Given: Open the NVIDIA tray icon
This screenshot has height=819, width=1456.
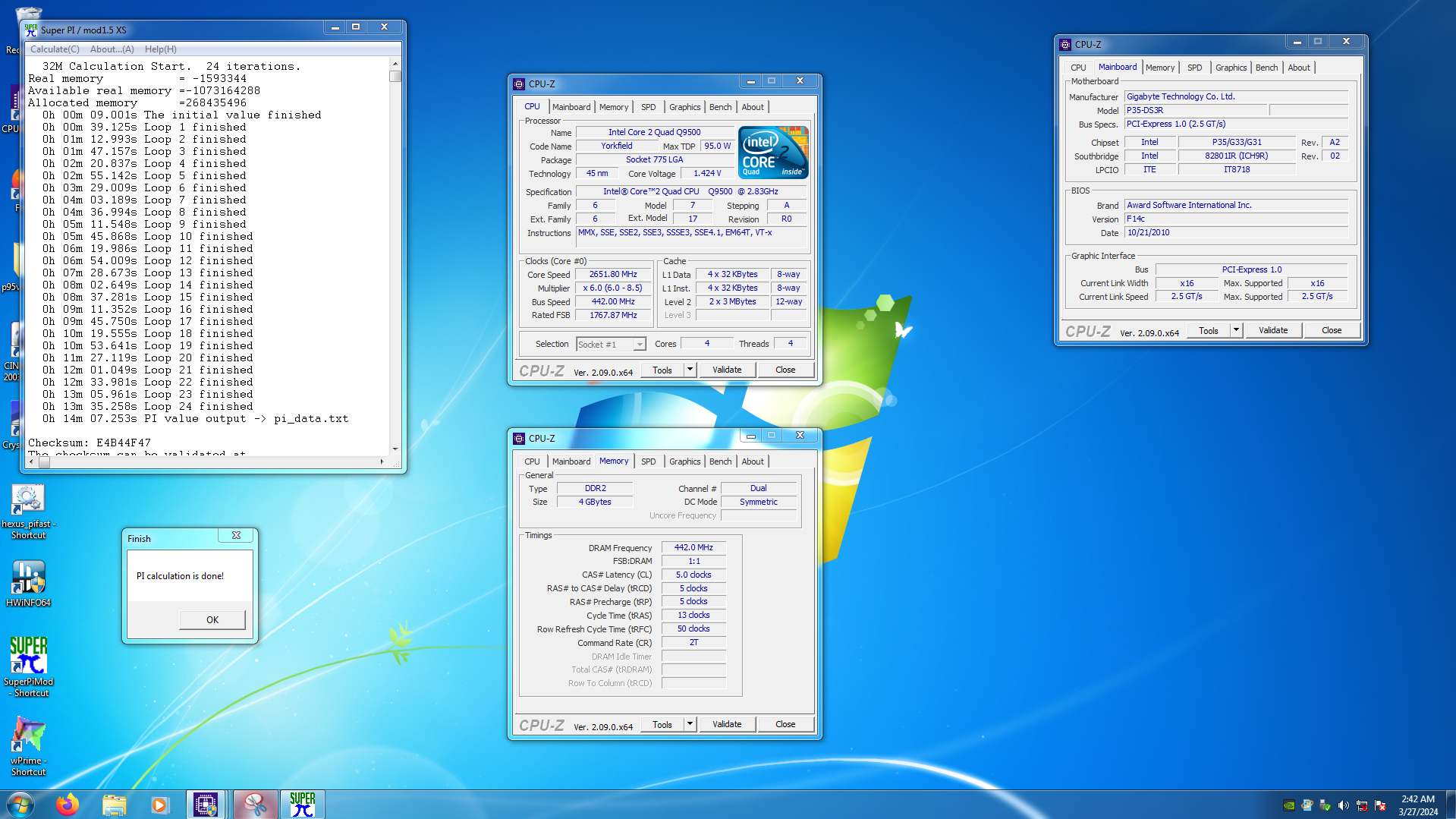Looking at the screenshot, I should (1289, 805).
